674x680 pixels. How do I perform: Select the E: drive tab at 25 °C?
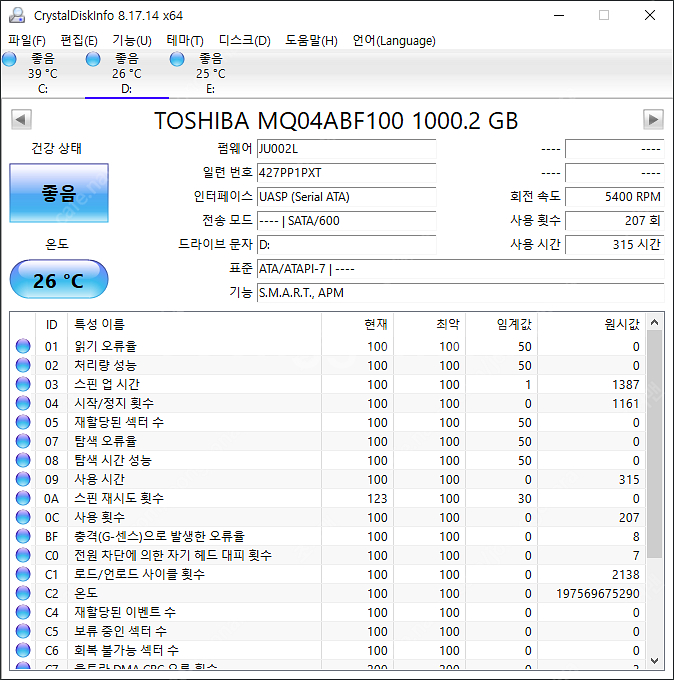click(210, 74)
